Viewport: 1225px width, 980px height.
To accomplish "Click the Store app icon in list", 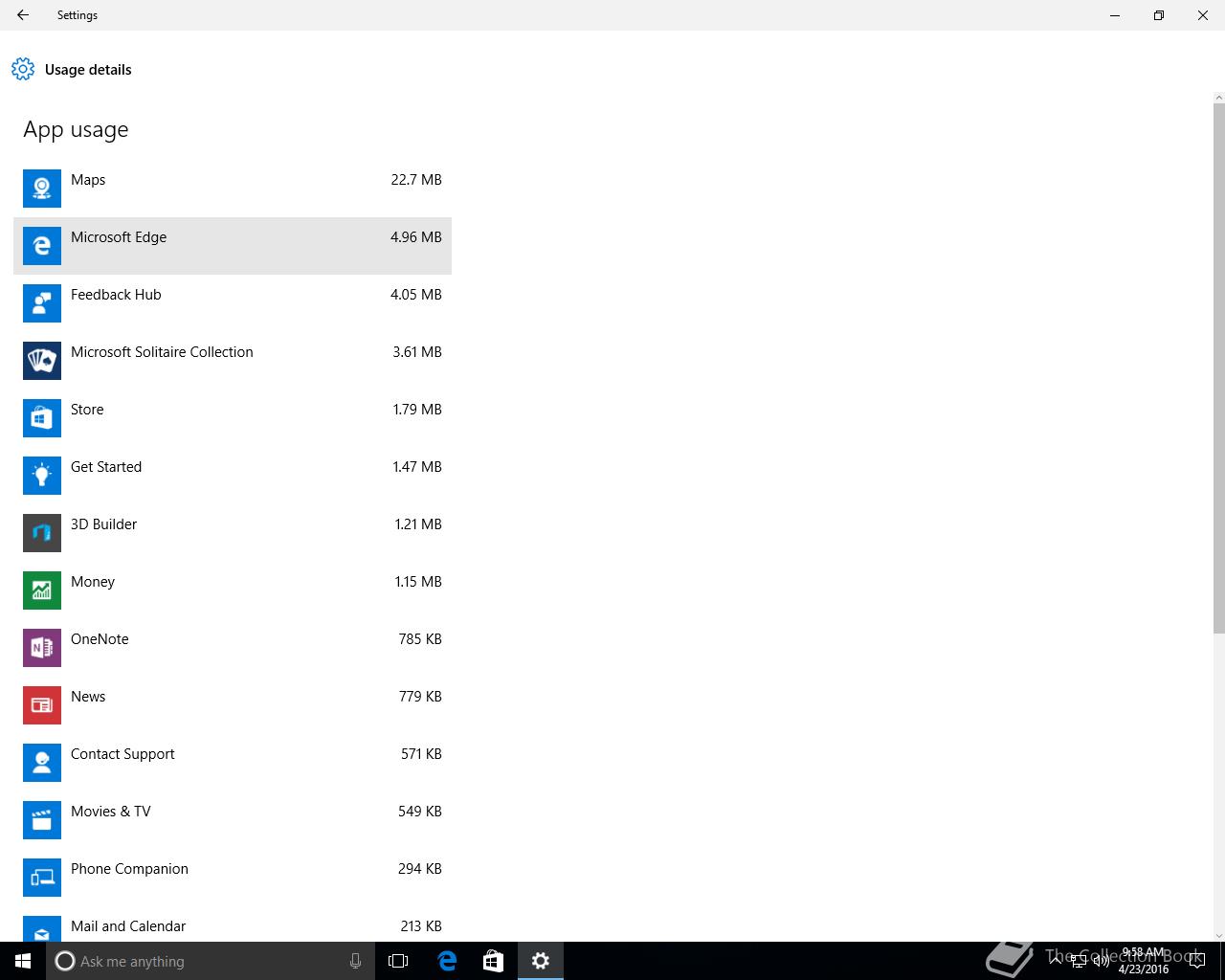I will point(42,418).
